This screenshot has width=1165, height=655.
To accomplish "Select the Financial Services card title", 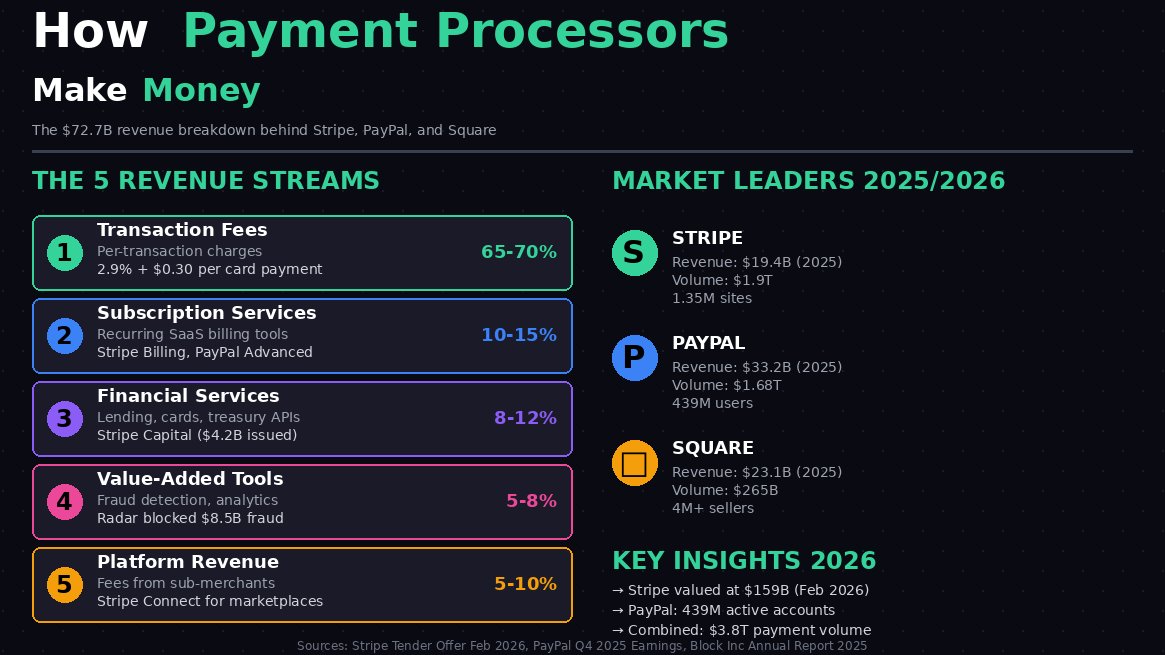I will [x=188, y=396].
